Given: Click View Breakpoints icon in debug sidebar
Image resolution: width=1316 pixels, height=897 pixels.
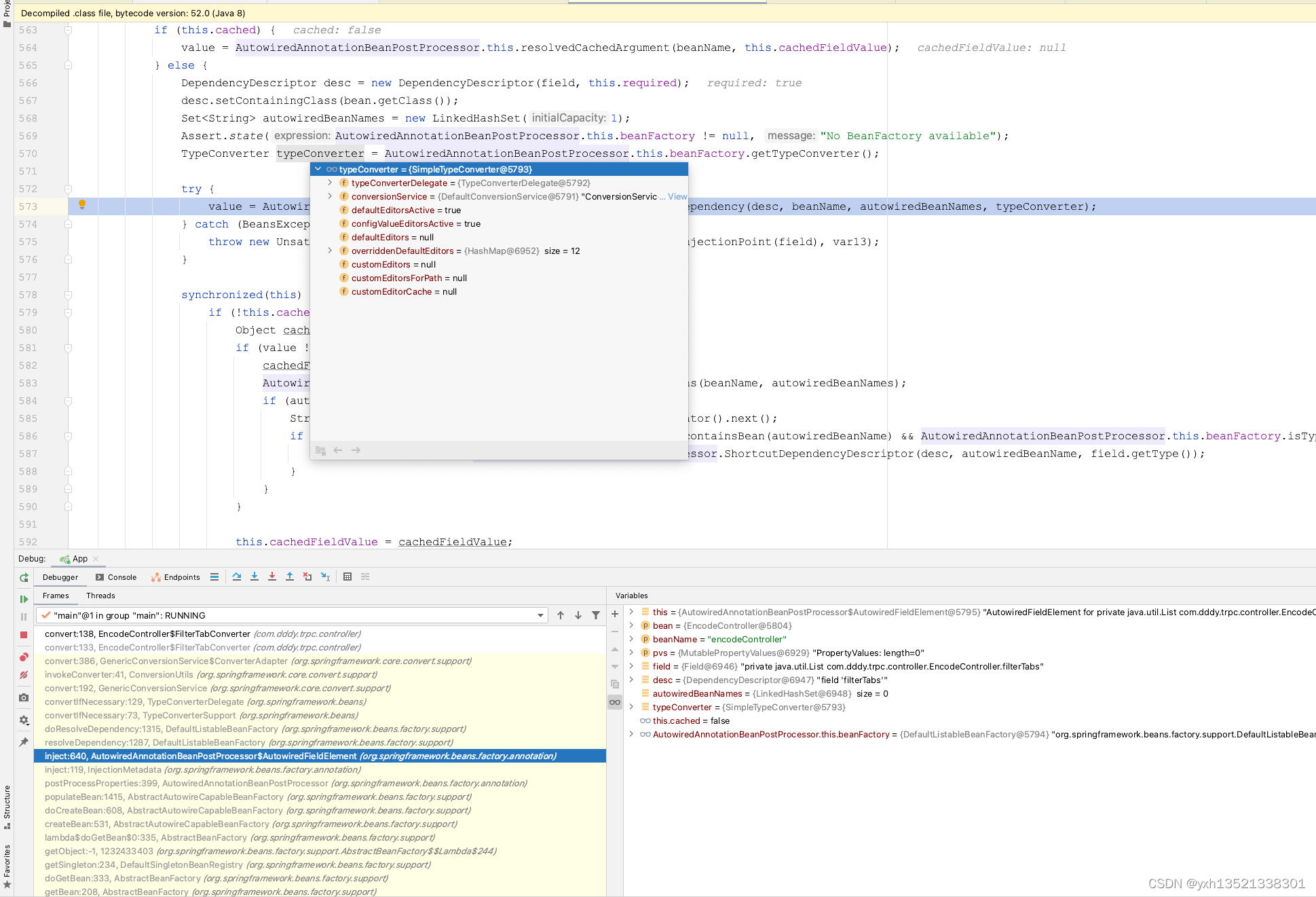Looking at the screenshot, I should pyautogui.click(x=24, y=657).
